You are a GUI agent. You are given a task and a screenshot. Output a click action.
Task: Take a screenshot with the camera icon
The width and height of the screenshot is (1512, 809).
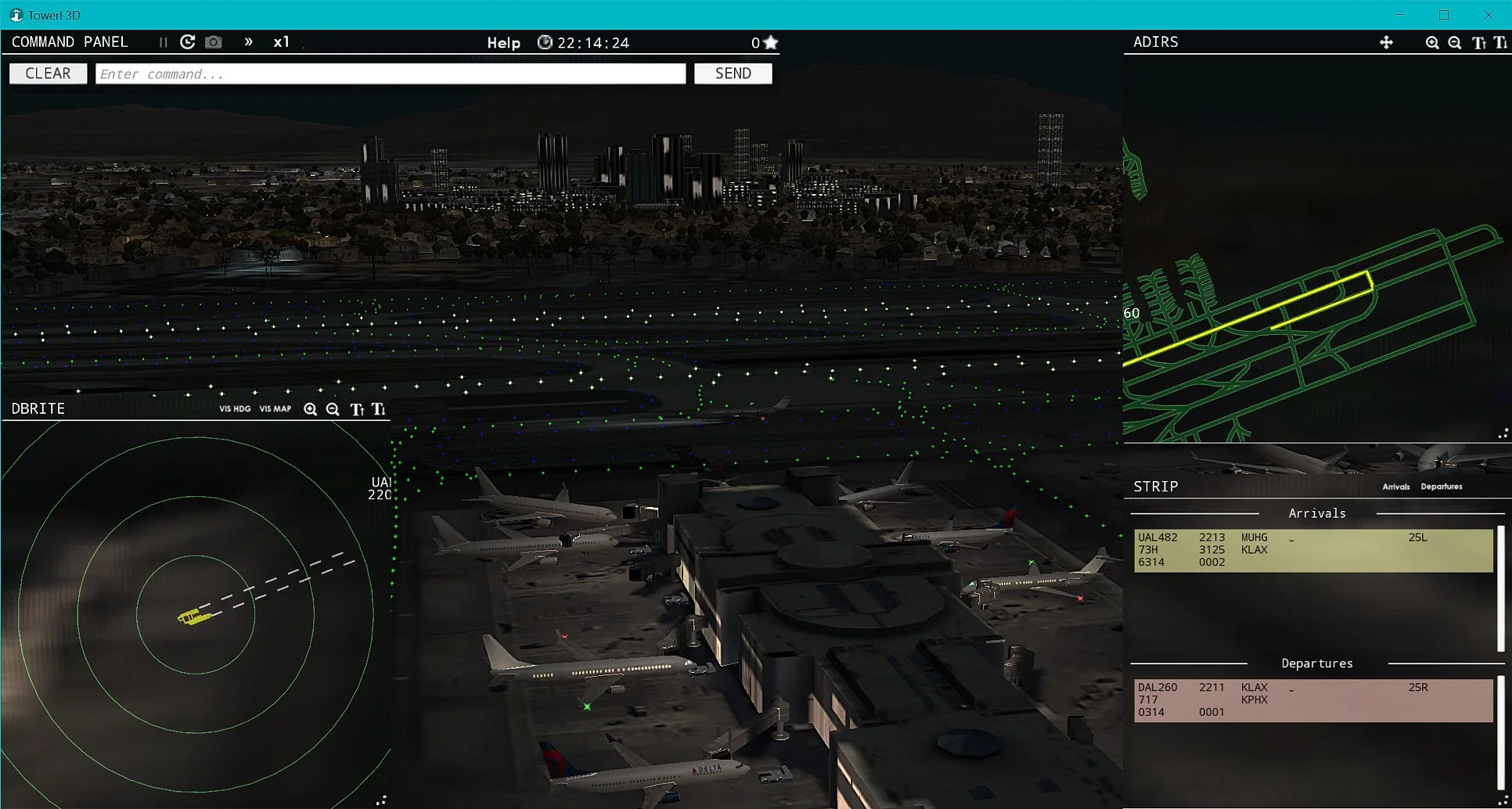pyautogui.click(x=213, y=42)
